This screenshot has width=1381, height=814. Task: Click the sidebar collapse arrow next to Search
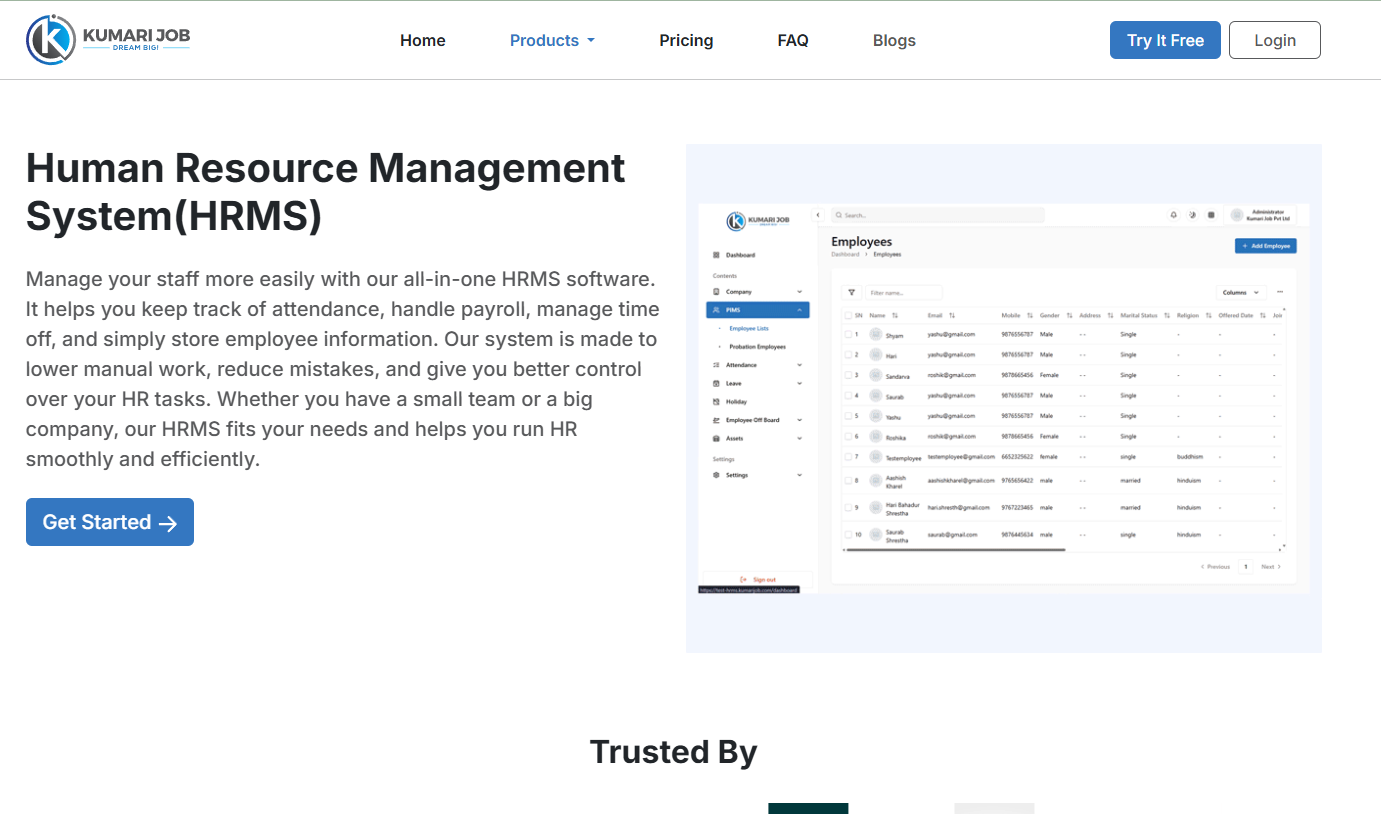(818, 215)
